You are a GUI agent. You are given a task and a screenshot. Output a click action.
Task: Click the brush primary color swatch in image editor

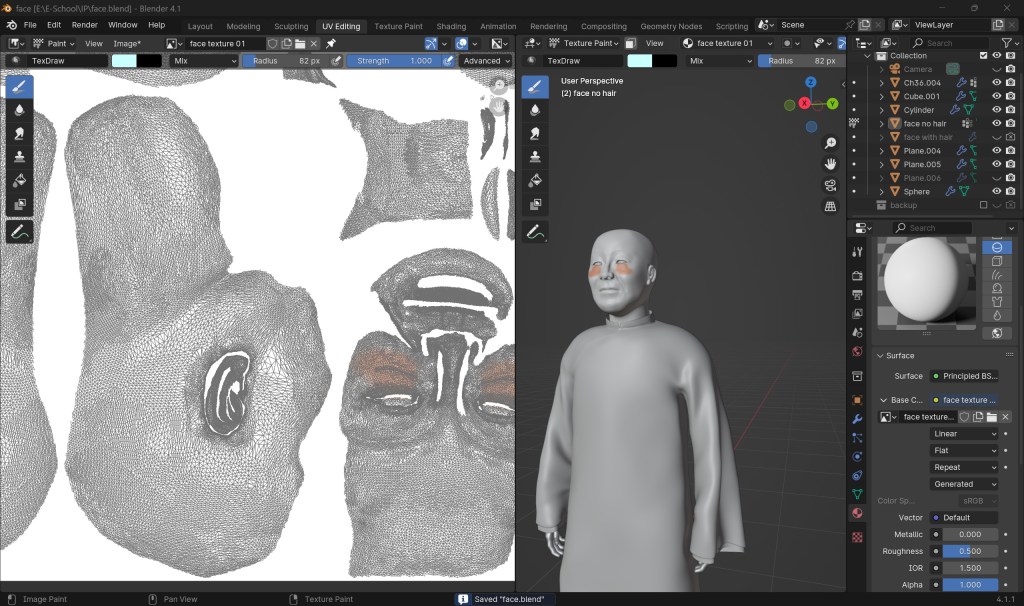tap(124, 61)
